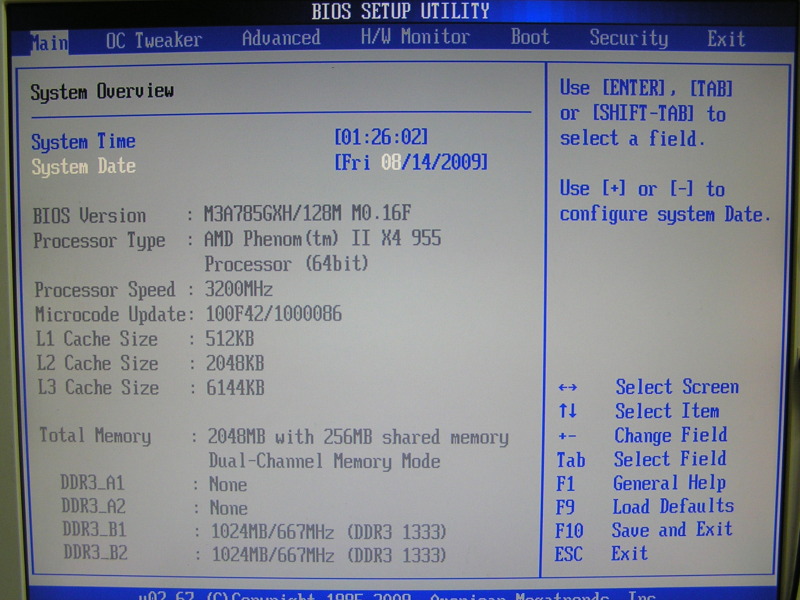Click the Select Screen help text
800x600 pixels.
[677, 387]
